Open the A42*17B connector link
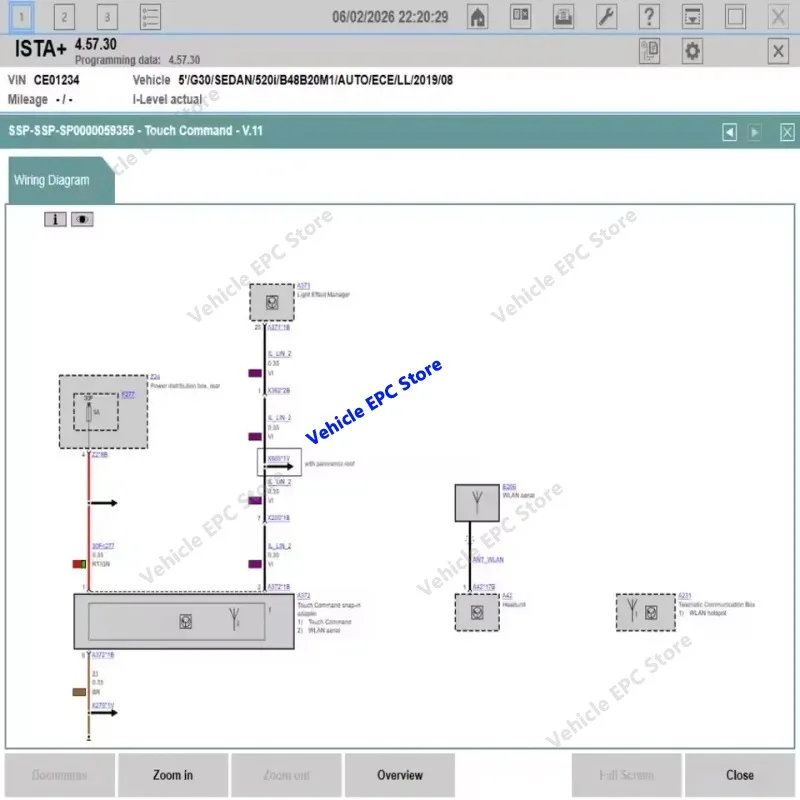The image size is (800, 800). pos(484,587)
